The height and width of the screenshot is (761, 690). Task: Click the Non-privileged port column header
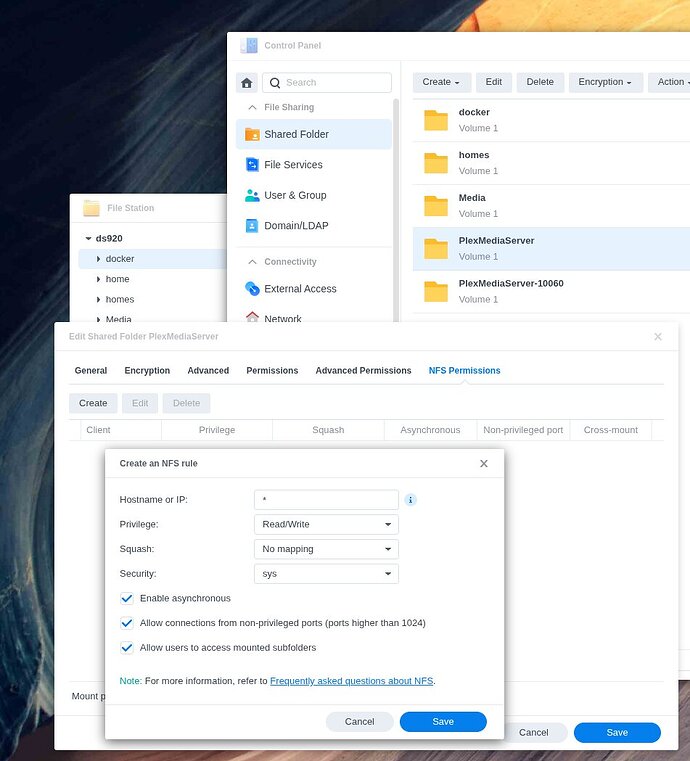pos(523,430)
